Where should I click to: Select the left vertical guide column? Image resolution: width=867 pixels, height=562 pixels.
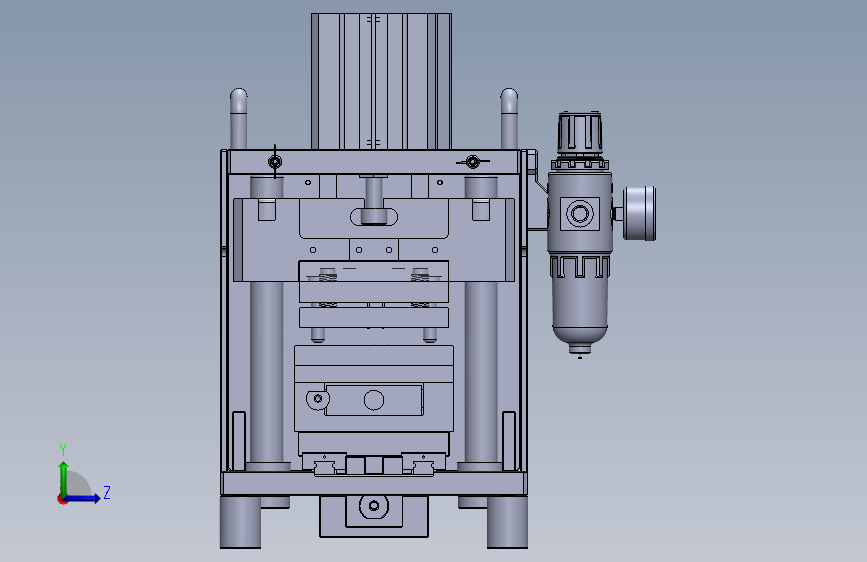[x=267, y=371]
